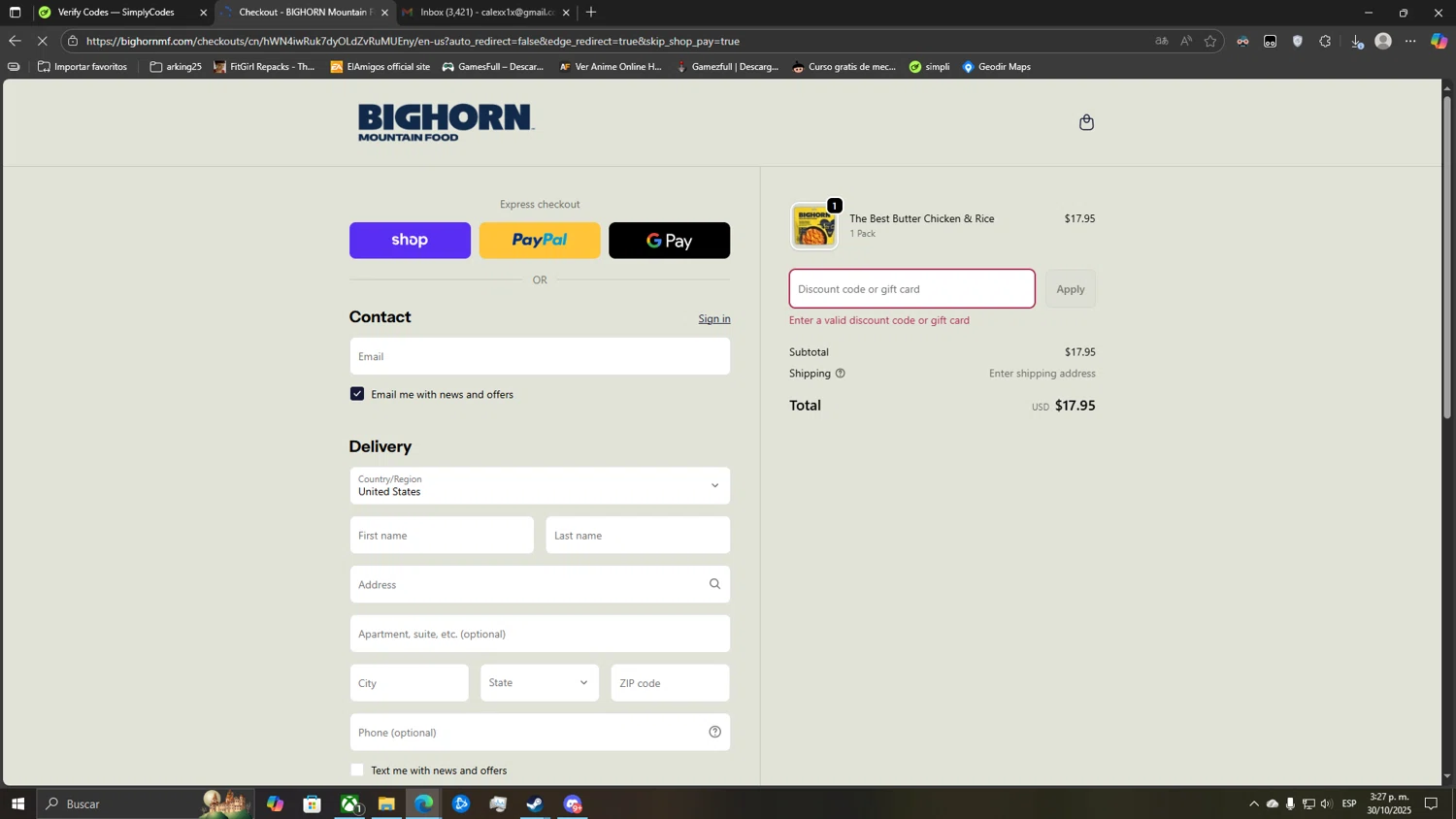Screen dimensions: 1456x819
Task: Open Windows Start menu
Action: tap(17, 803)
